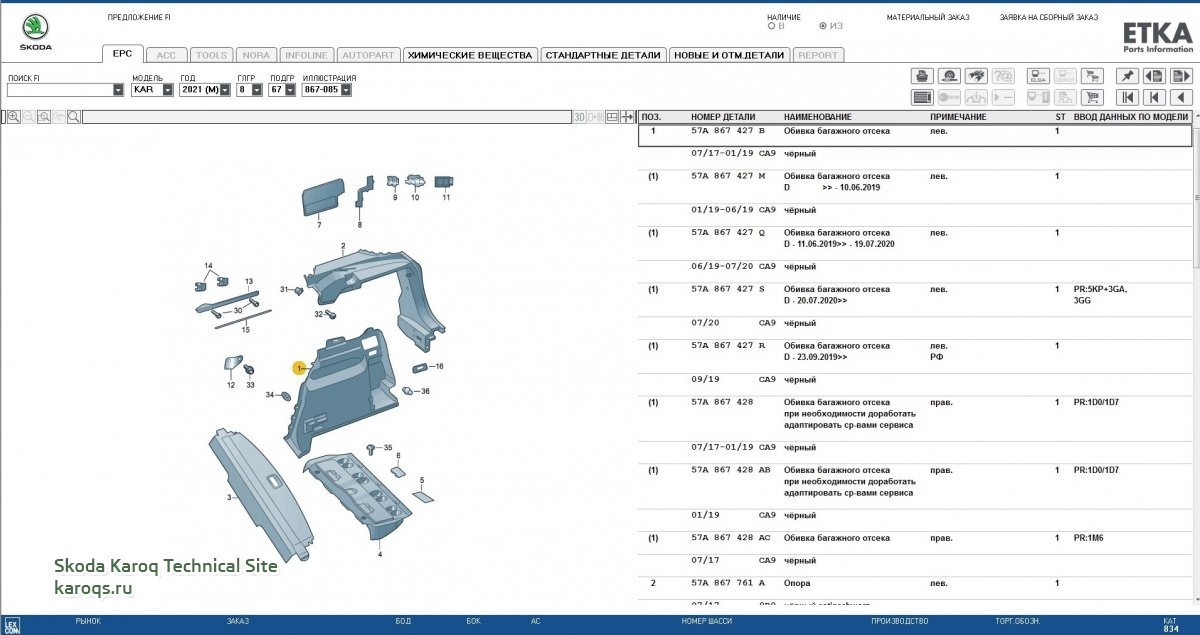Click the pushpin icon
The width and height of the screenshot is (1200, 635).
tap(1126, 76)
